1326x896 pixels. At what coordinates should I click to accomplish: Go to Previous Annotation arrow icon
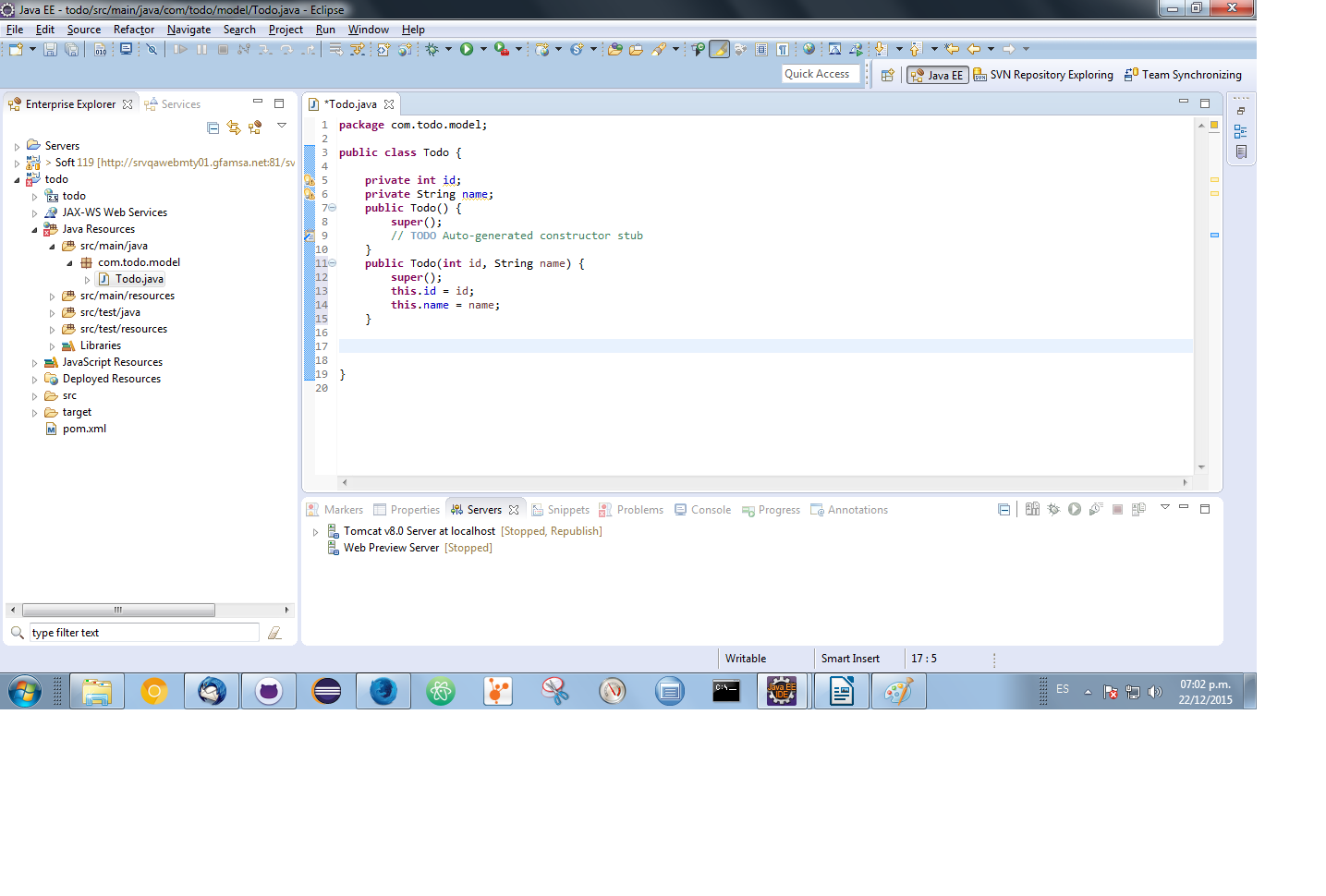tap(916, 49)
